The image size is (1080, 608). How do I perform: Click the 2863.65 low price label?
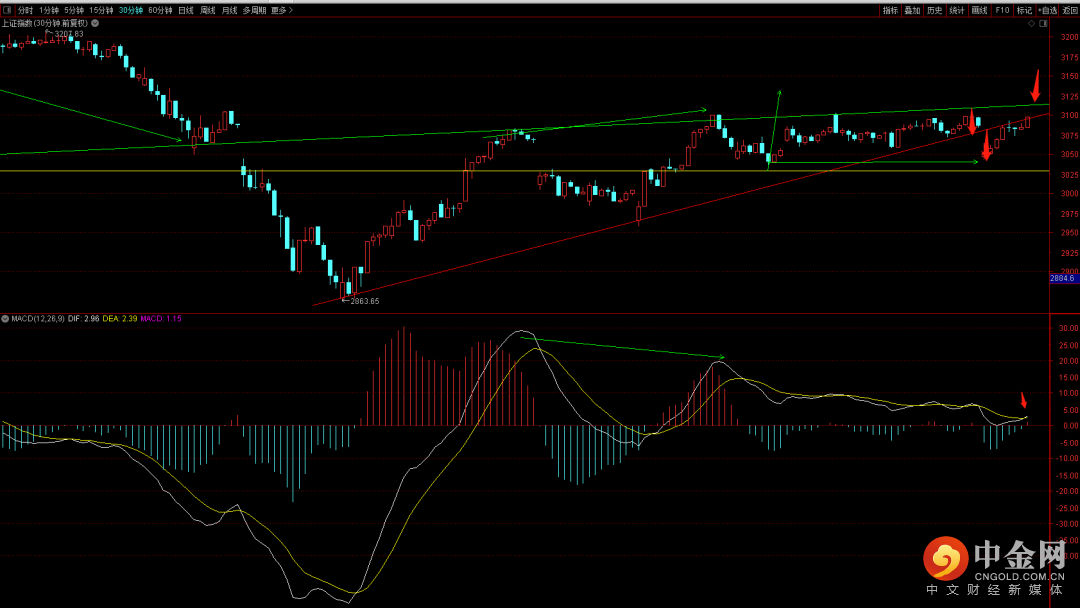[x=364, y=300]
